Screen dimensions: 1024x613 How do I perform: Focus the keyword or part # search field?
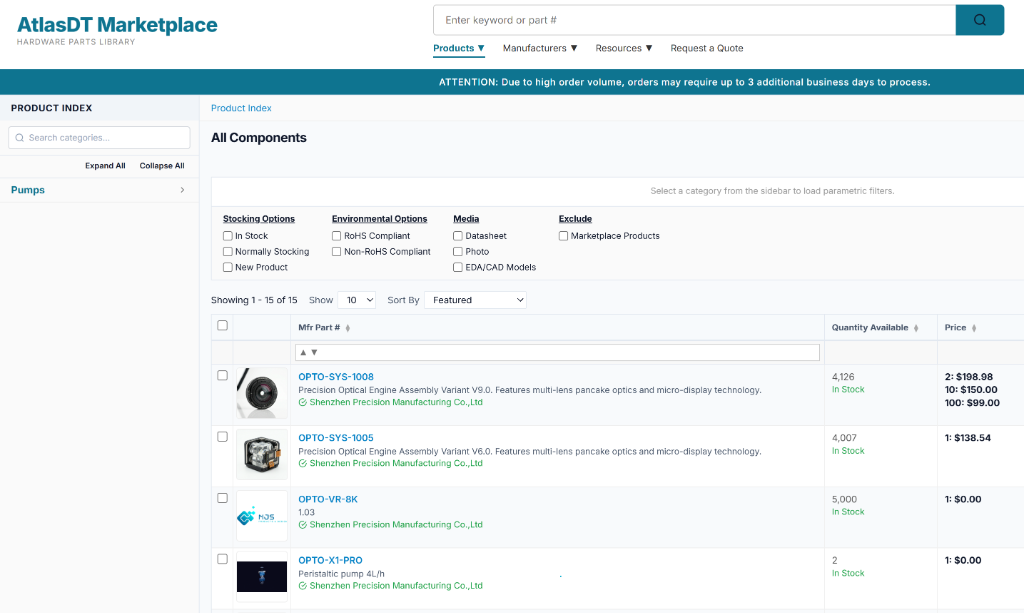coord(694,20)
